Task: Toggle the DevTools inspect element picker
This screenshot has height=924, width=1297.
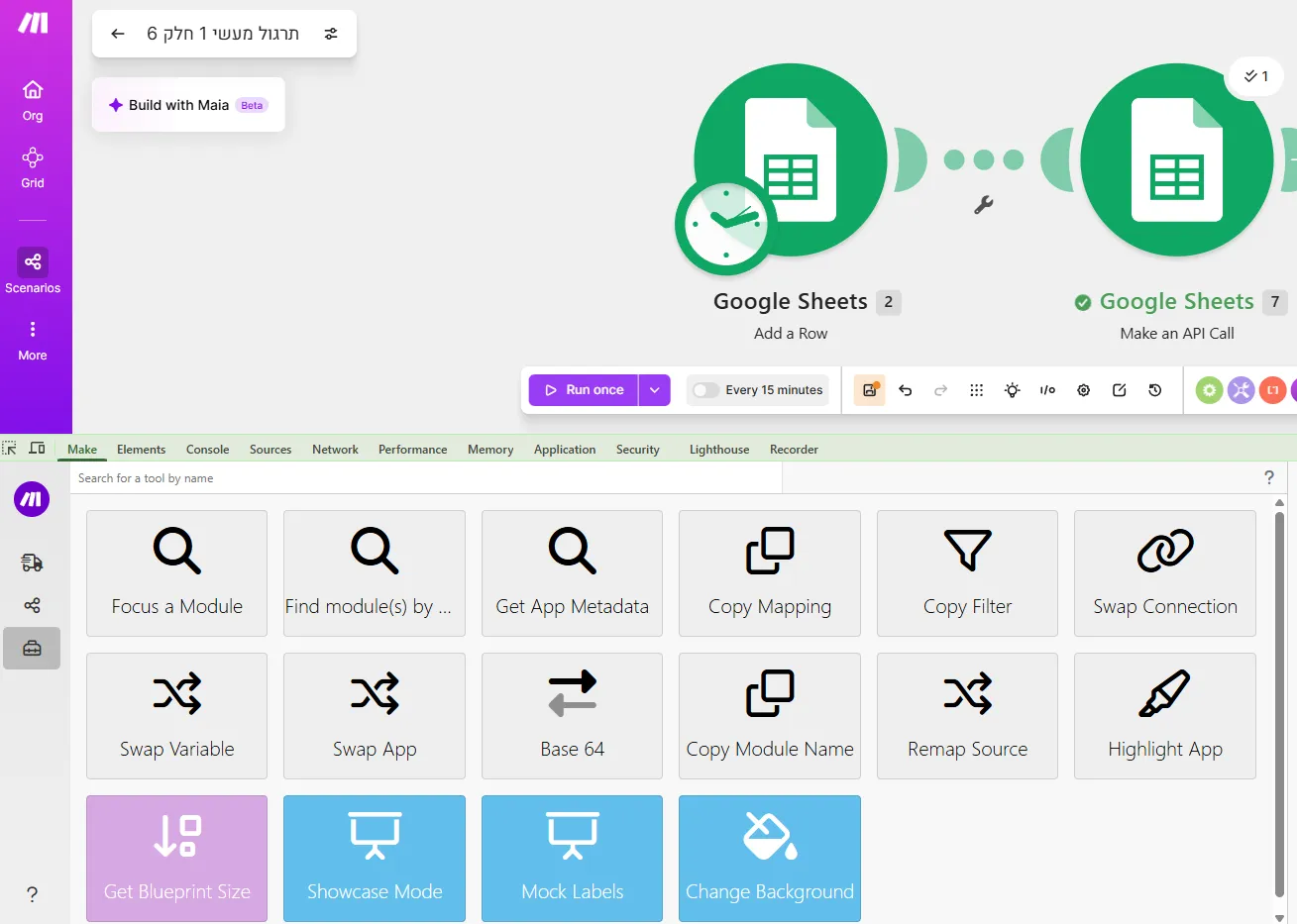Action: click(x=10, y=449)
